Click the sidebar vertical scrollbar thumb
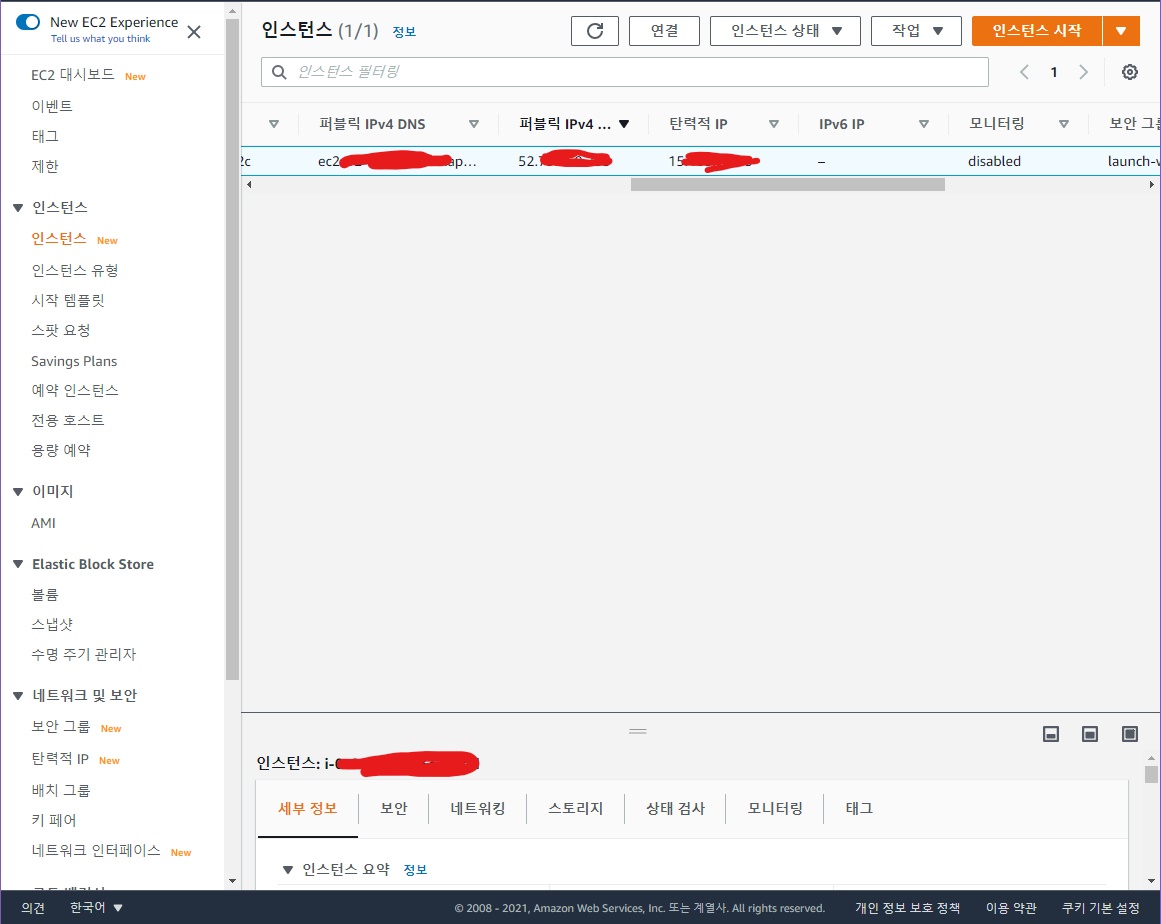Screen dimensions: 1161x924 pyautogui.click(x=232, y=348)
